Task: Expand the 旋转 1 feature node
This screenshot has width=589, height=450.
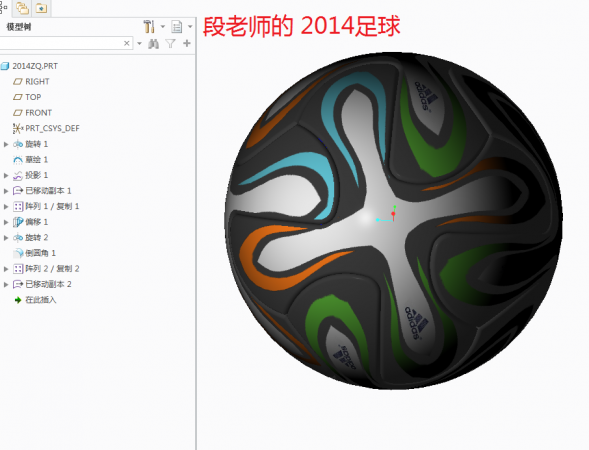Action: pyautogui.click(x=6, y=144)
